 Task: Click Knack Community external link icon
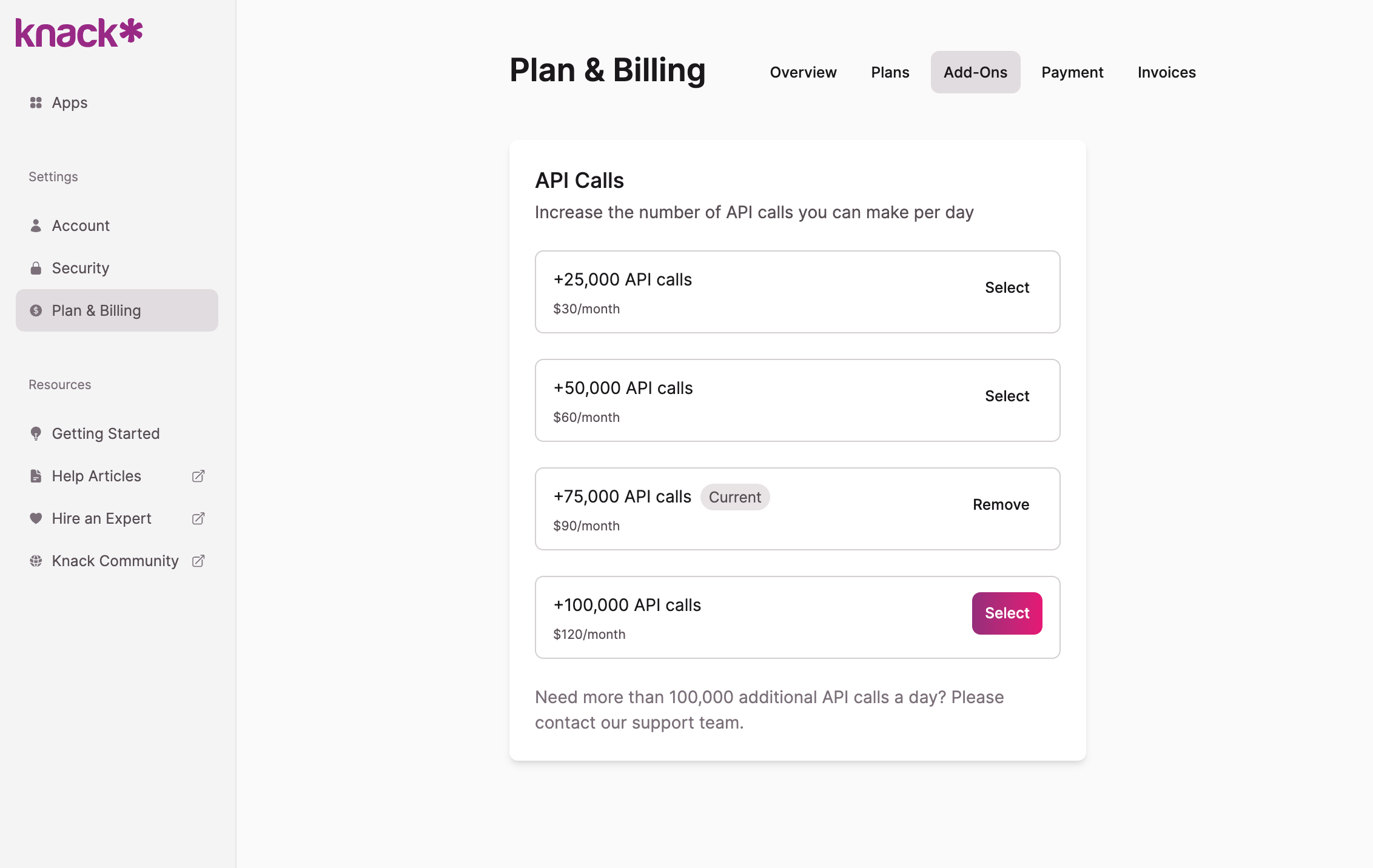pos(198,561)
